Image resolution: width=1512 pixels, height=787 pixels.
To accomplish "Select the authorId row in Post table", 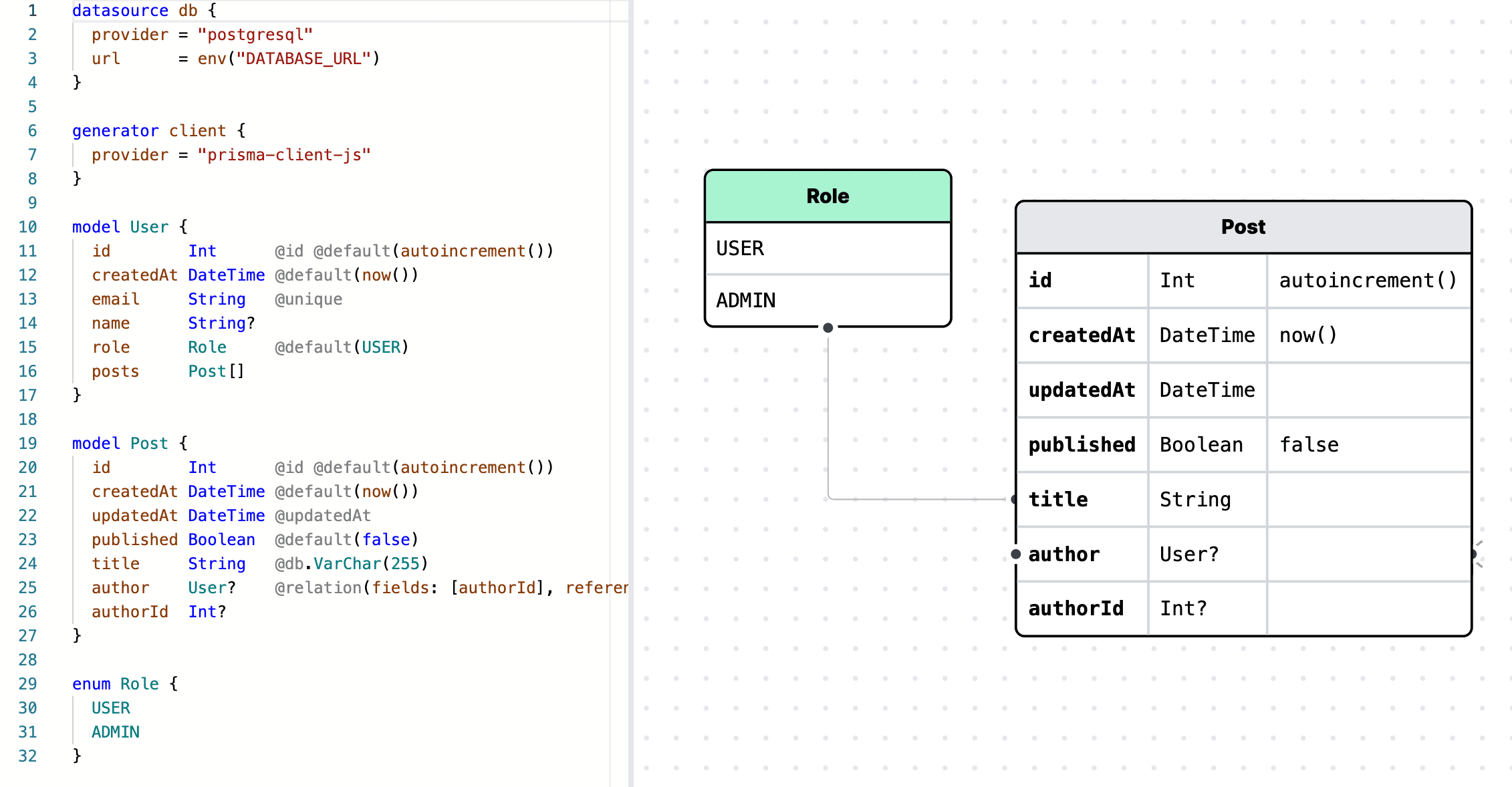I will coord(1076,609).
